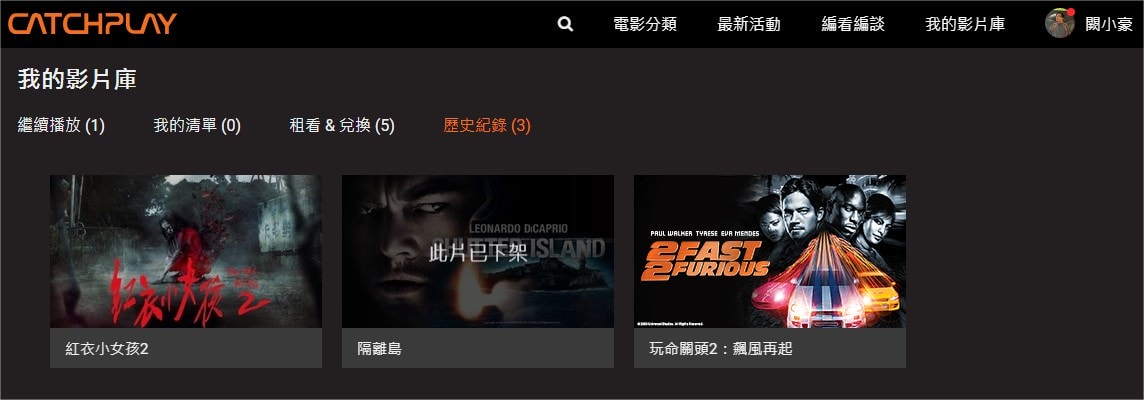The width and height of the screenshot is (1144, 400).
Task: Open 電影分類 menu
Action: (645, 24)
